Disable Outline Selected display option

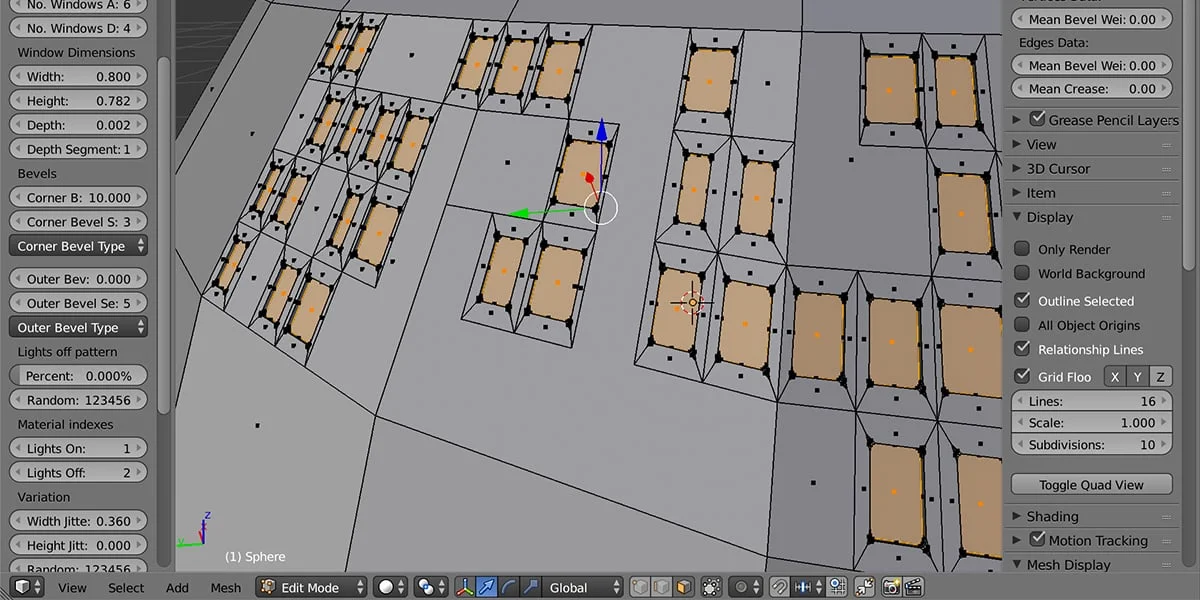tap(1021, 300)
